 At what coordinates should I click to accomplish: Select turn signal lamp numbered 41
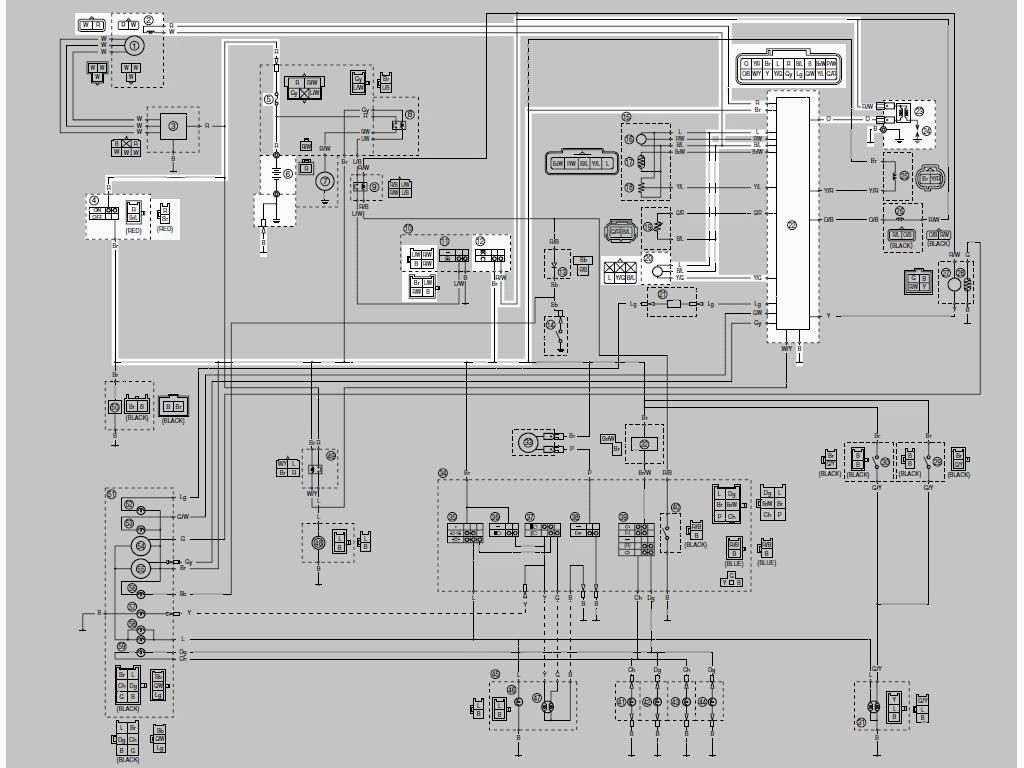pos(632,702)
